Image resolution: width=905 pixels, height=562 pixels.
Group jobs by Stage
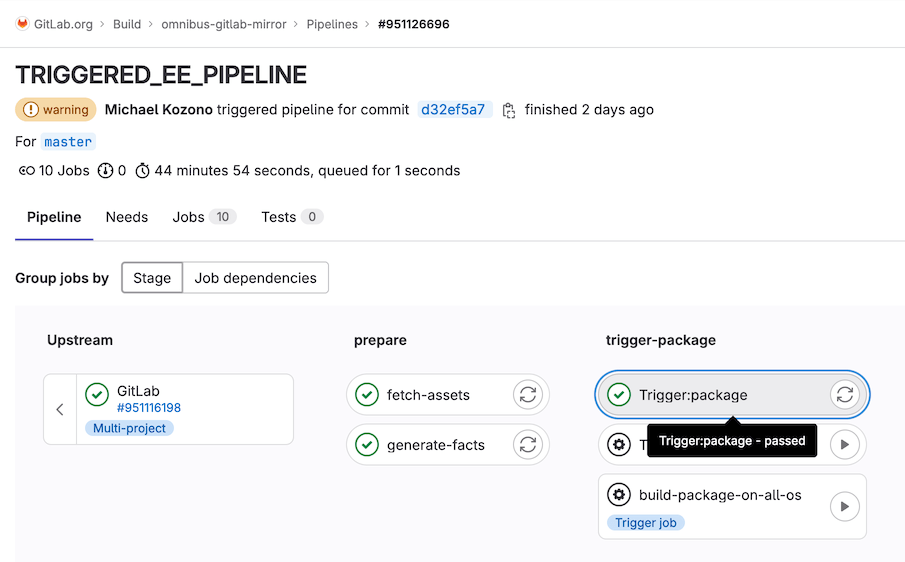[x=152, y=278]
